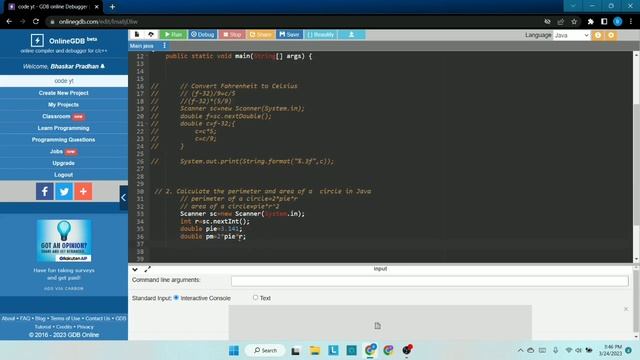Open the Blog link in the footer
The image size is (640, 360).
click(x=40, y=318)
